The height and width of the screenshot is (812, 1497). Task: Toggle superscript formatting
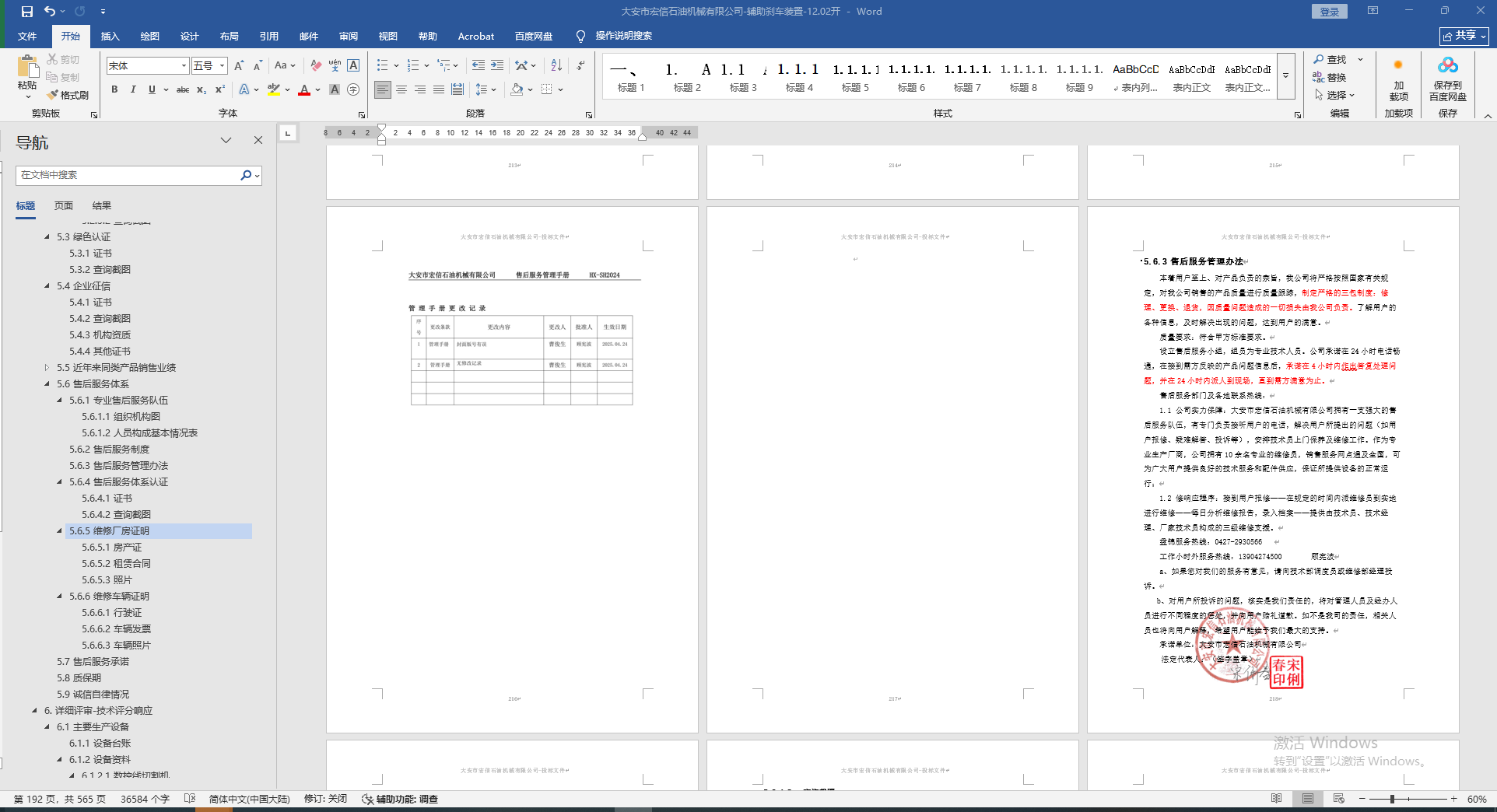pyautogui.click(x=220, y=89)
